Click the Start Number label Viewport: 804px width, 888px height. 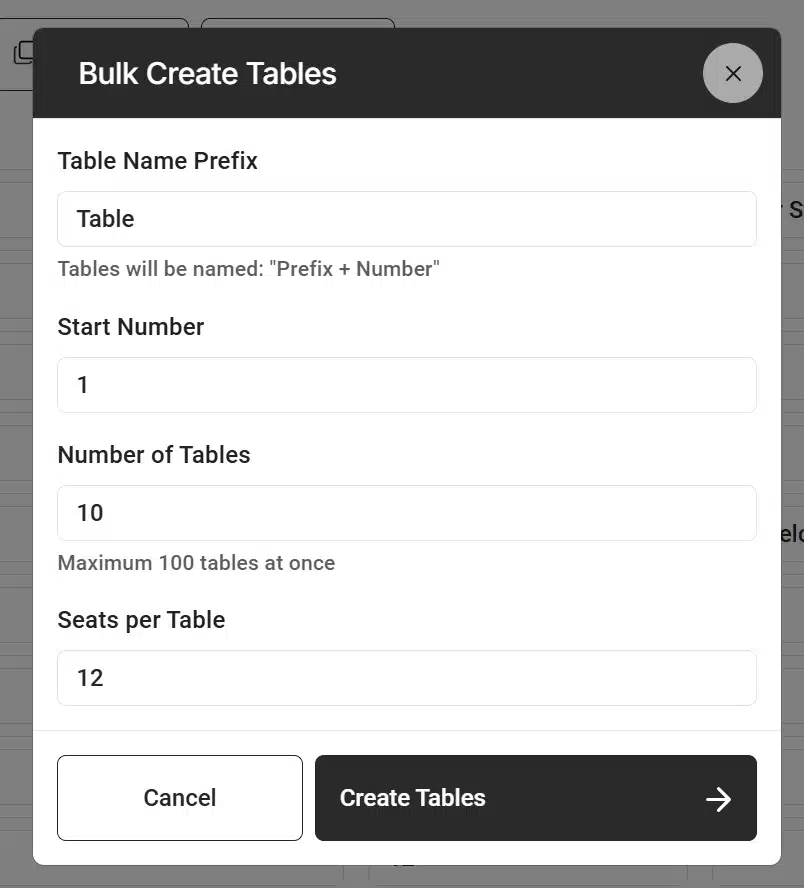tap(130, 326)
